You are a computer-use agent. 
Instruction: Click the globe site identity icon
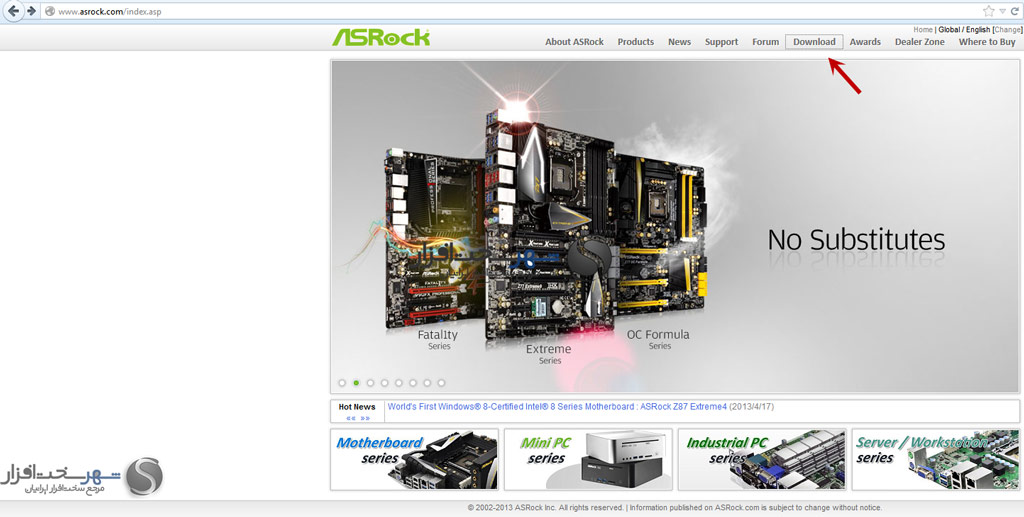[50, 12]
